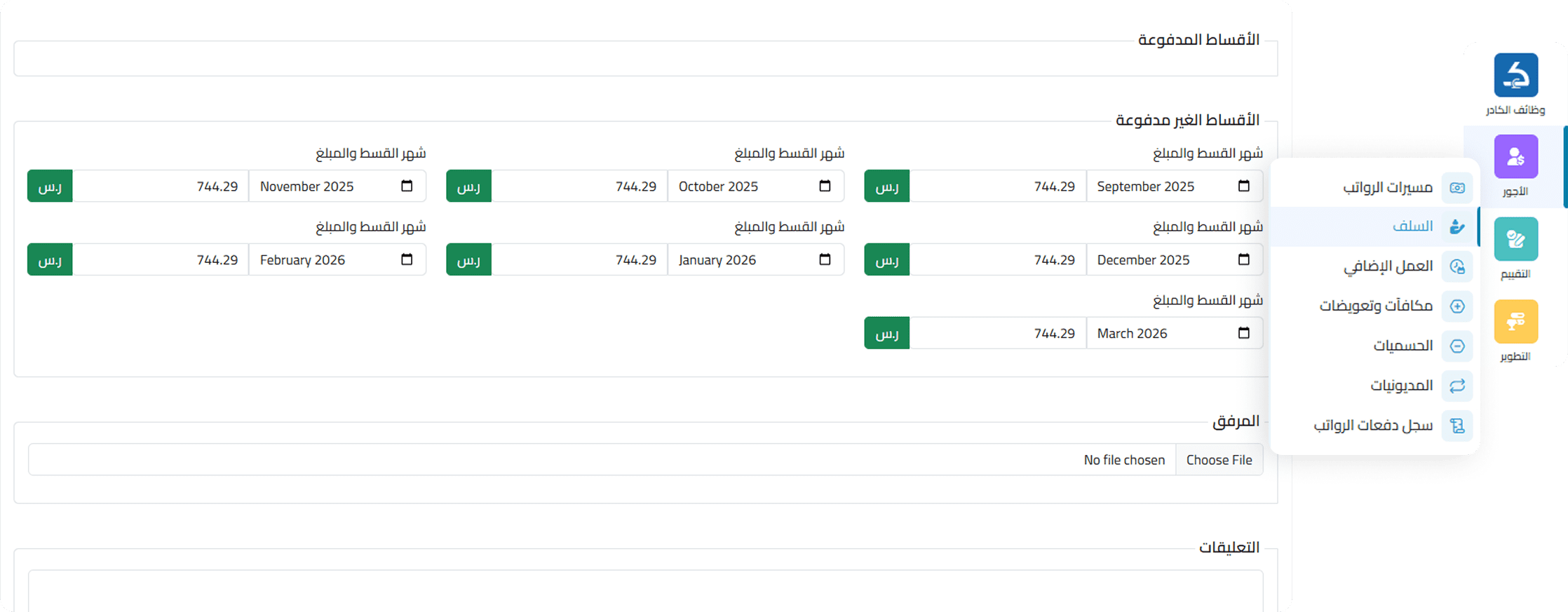This screenshot has width=1568, height=612.
Task: Click the December 2025 amount field
Action: (x=997, y=260)
